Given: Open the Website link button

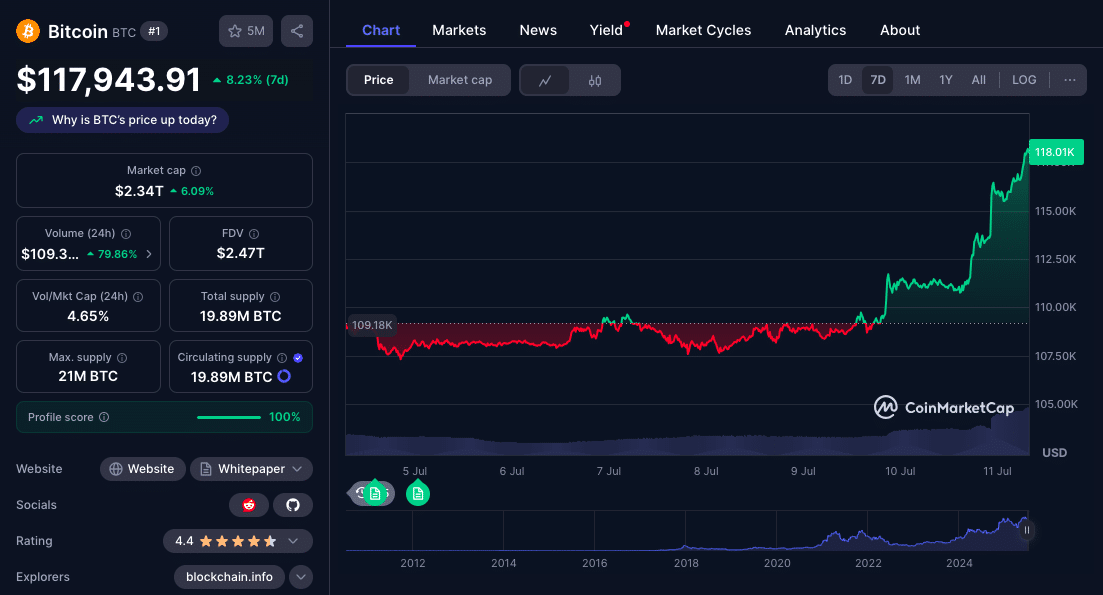Looking at the screenshot, I should click(142, 469).
